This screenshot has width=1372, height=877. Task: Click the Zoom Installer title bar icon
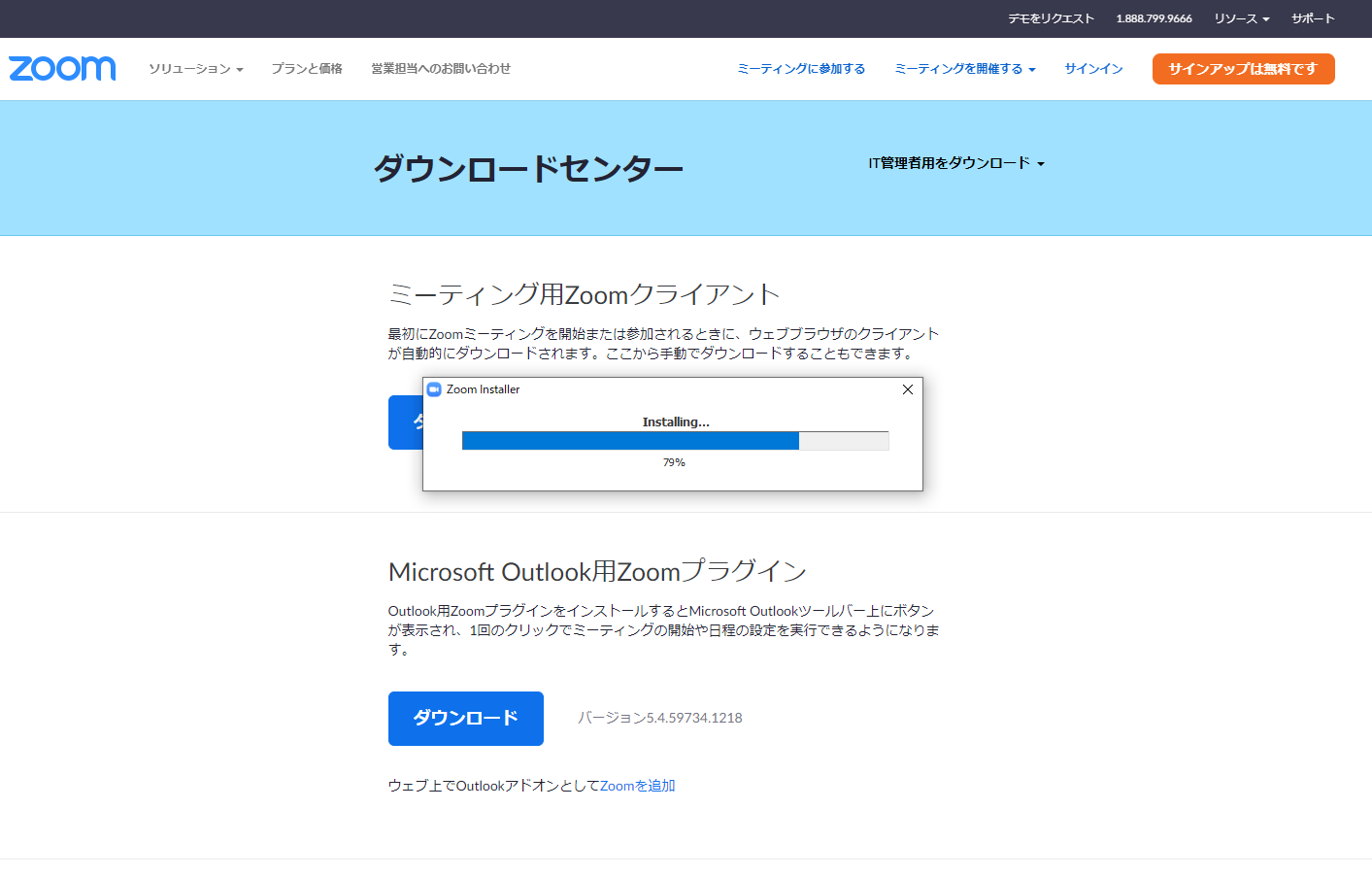click(x=434, y=389)
